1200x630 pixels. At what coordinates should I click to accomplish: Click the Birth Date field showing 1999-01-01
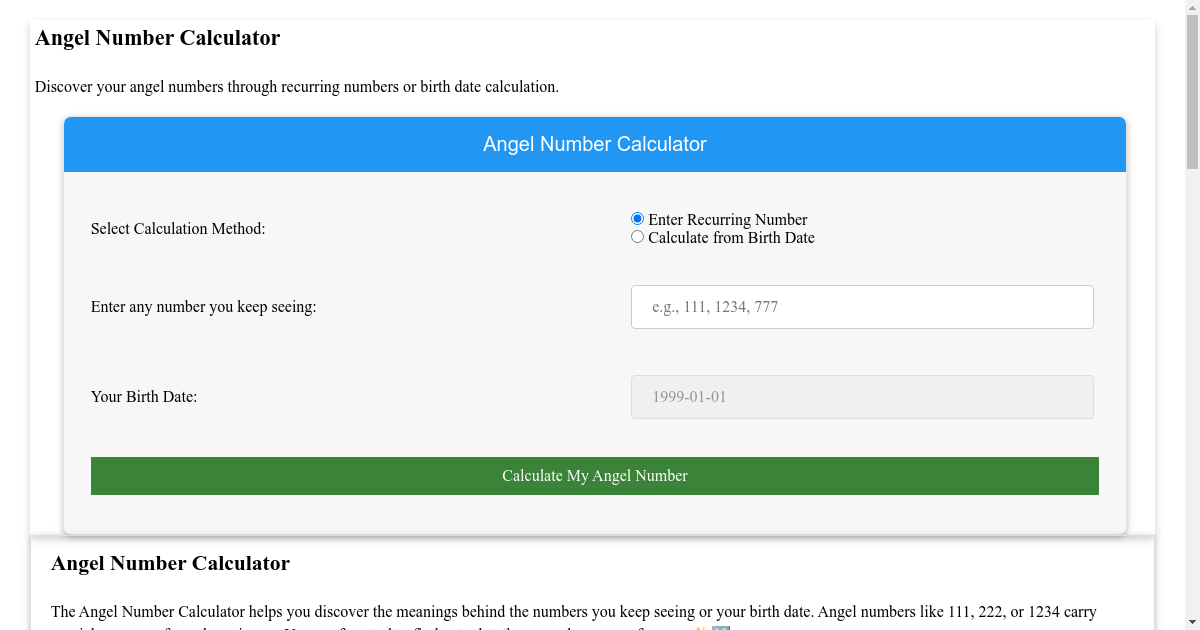coord(861,397)
